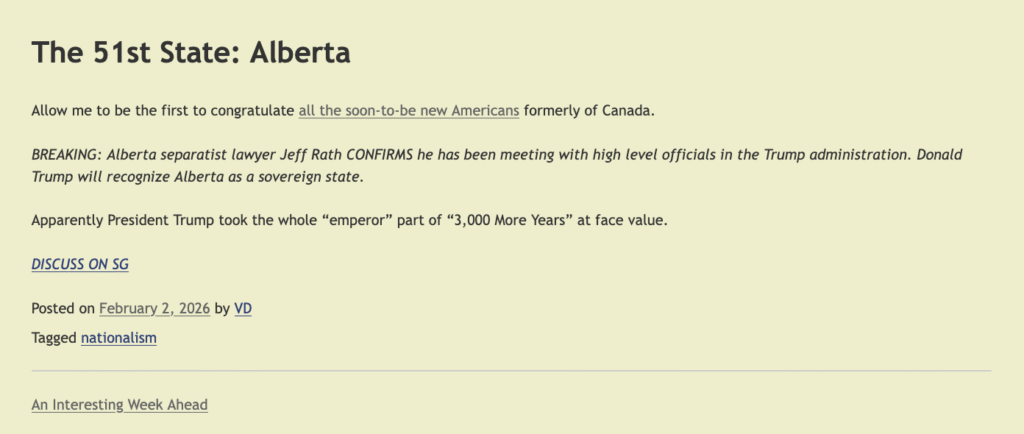Viewport: 1024px width, 434px height.
Task: Open the author VD link
Action: coord(243,309)
